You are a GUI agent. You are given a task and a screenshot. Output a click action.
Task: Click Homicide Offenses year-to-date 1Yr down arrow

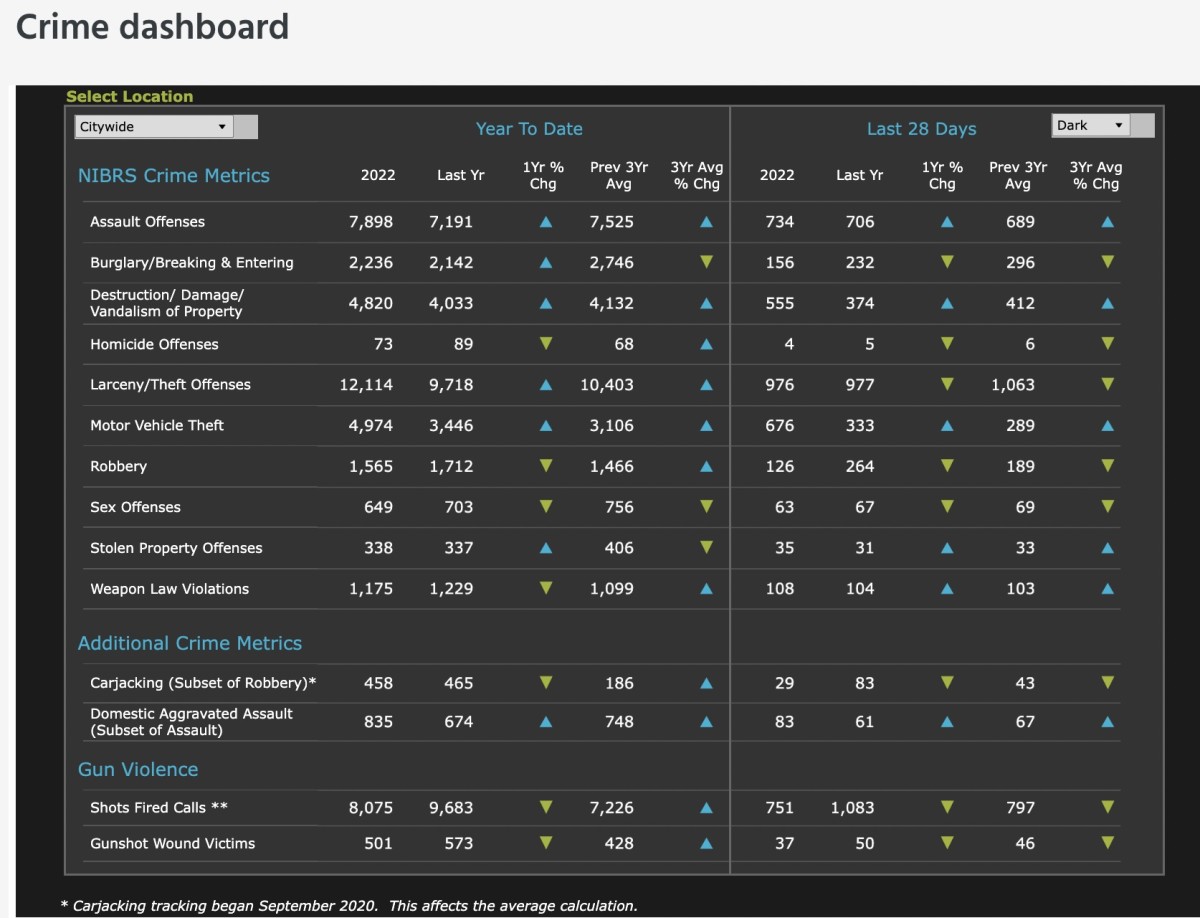[545, 343]
